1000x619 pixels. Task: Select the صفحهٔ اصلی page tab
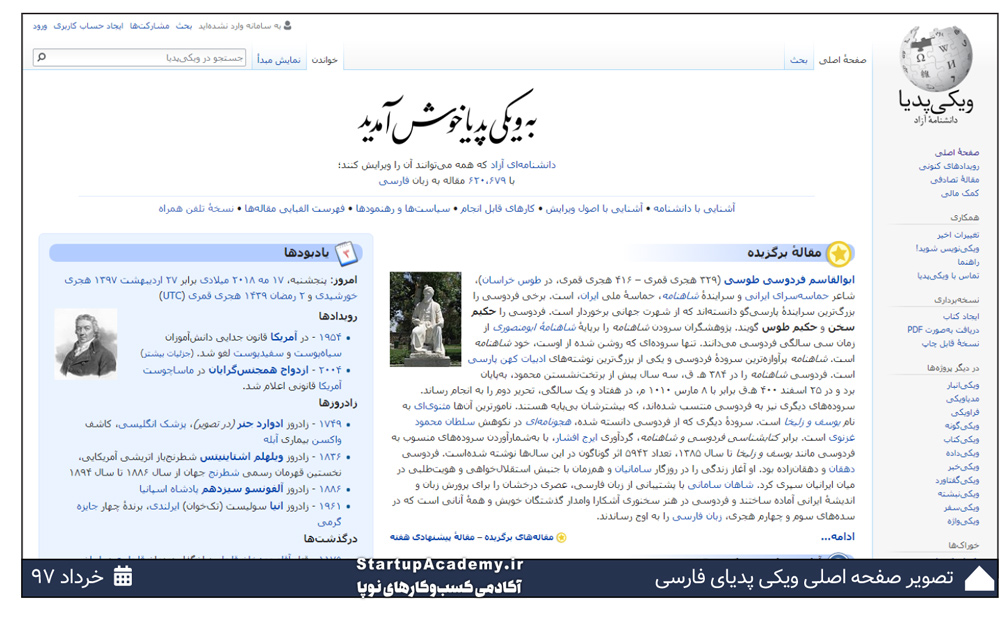[842, 60]
